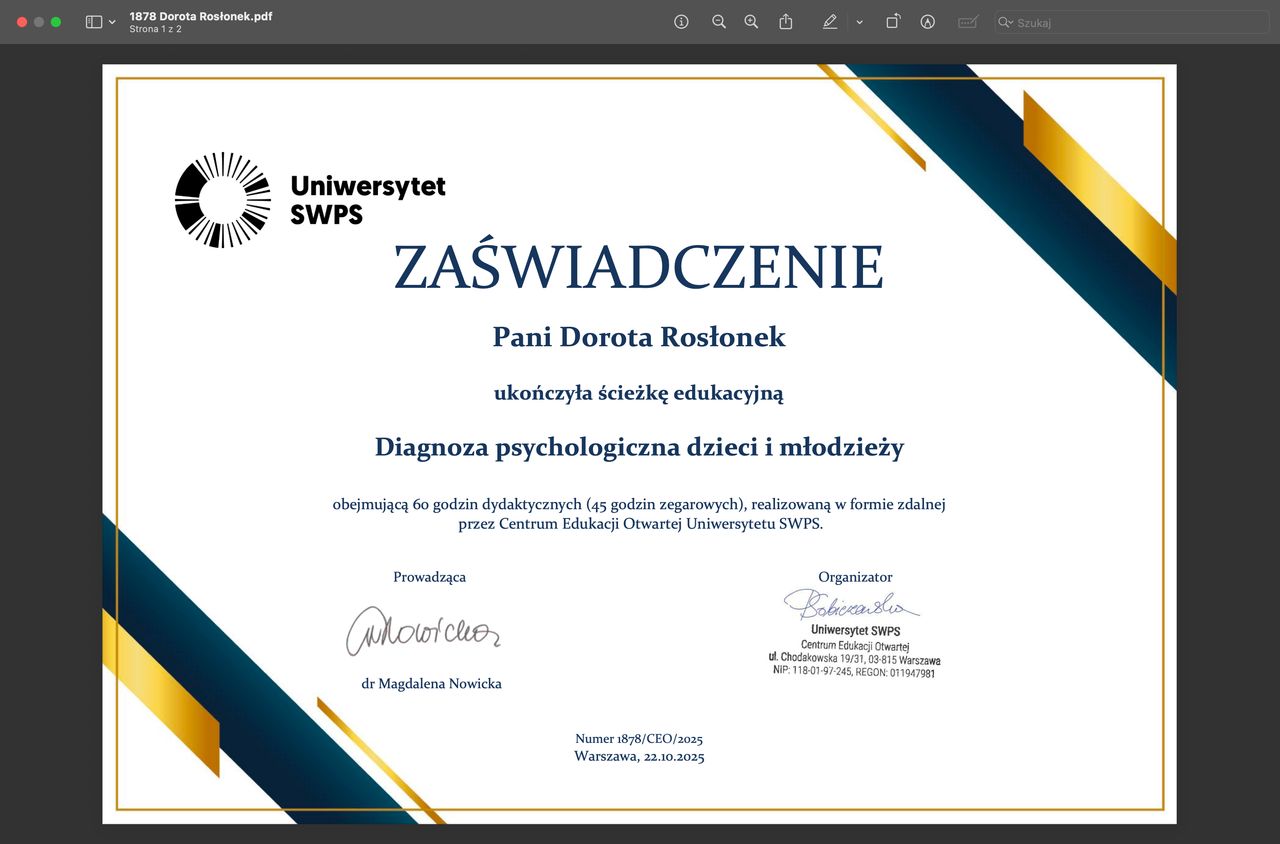Click the ZAŚWIADCZENIE heading in the document
Screen dimensions: 1280x844
(x=638, y=268)
